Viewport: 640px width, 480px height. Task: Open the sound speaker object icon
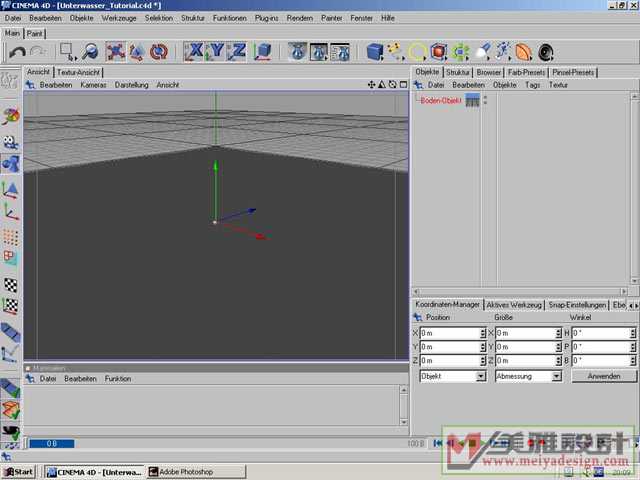click(546, 52)
